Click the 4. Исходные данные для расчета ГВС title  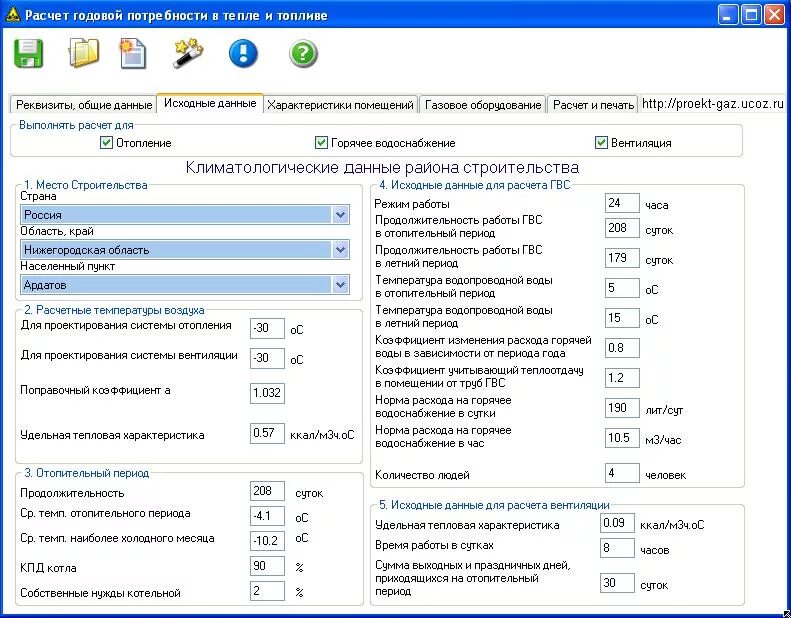pyautogui.click(x=474, y=185)
